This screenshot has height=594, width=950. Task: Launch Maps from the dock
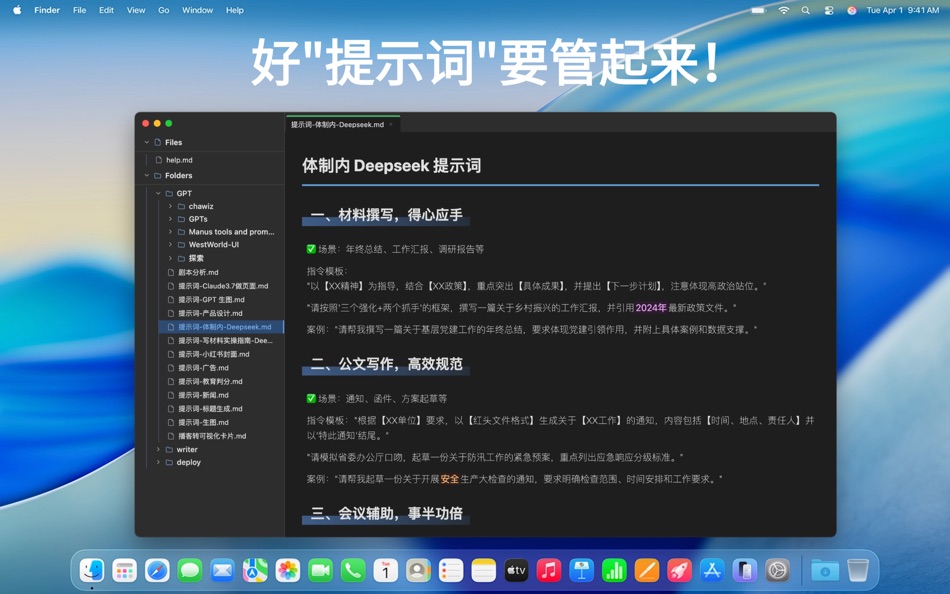click(x=255, y=570)
